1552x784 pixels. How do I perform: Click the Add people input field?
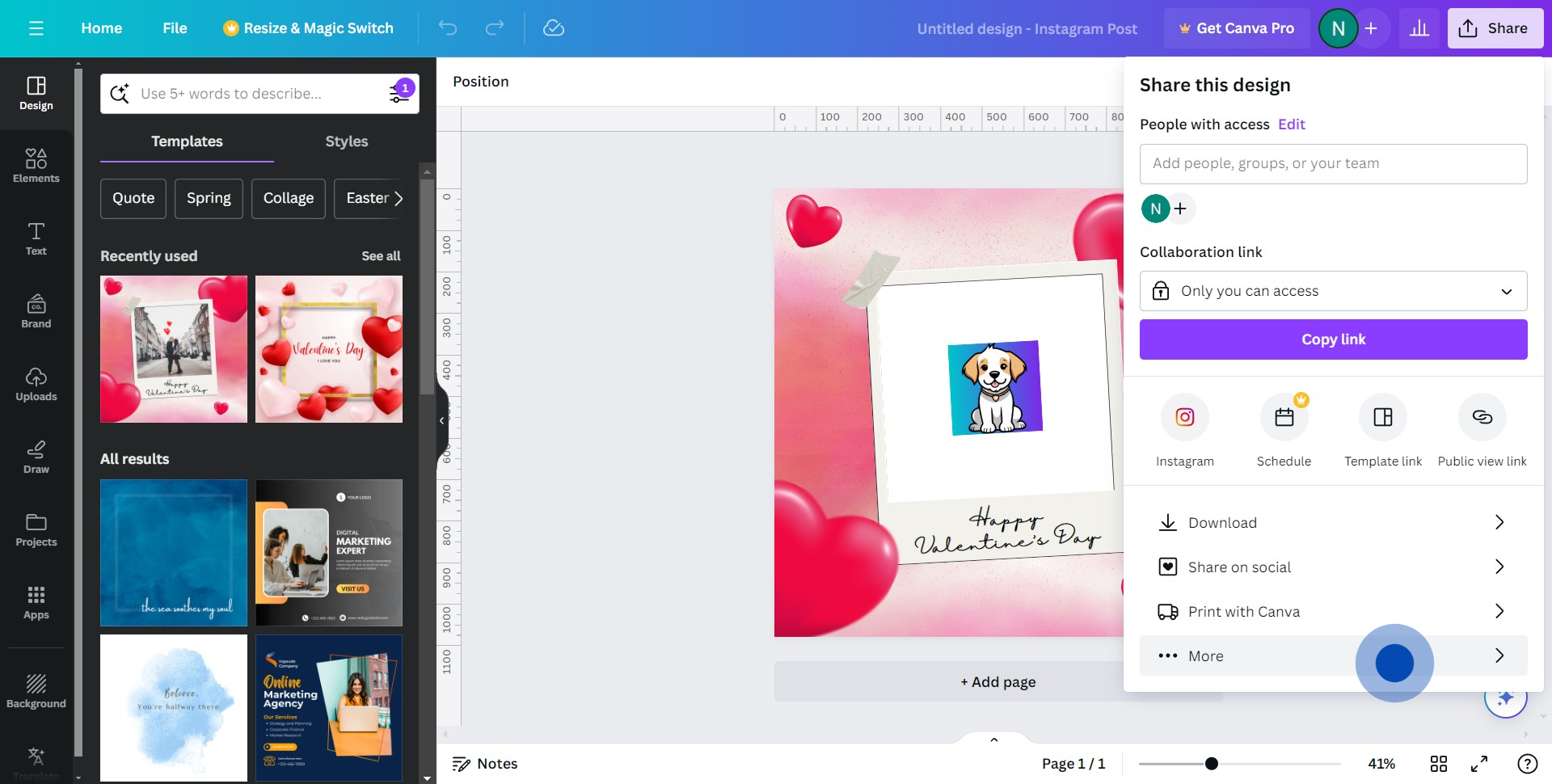pos(1333,164)
